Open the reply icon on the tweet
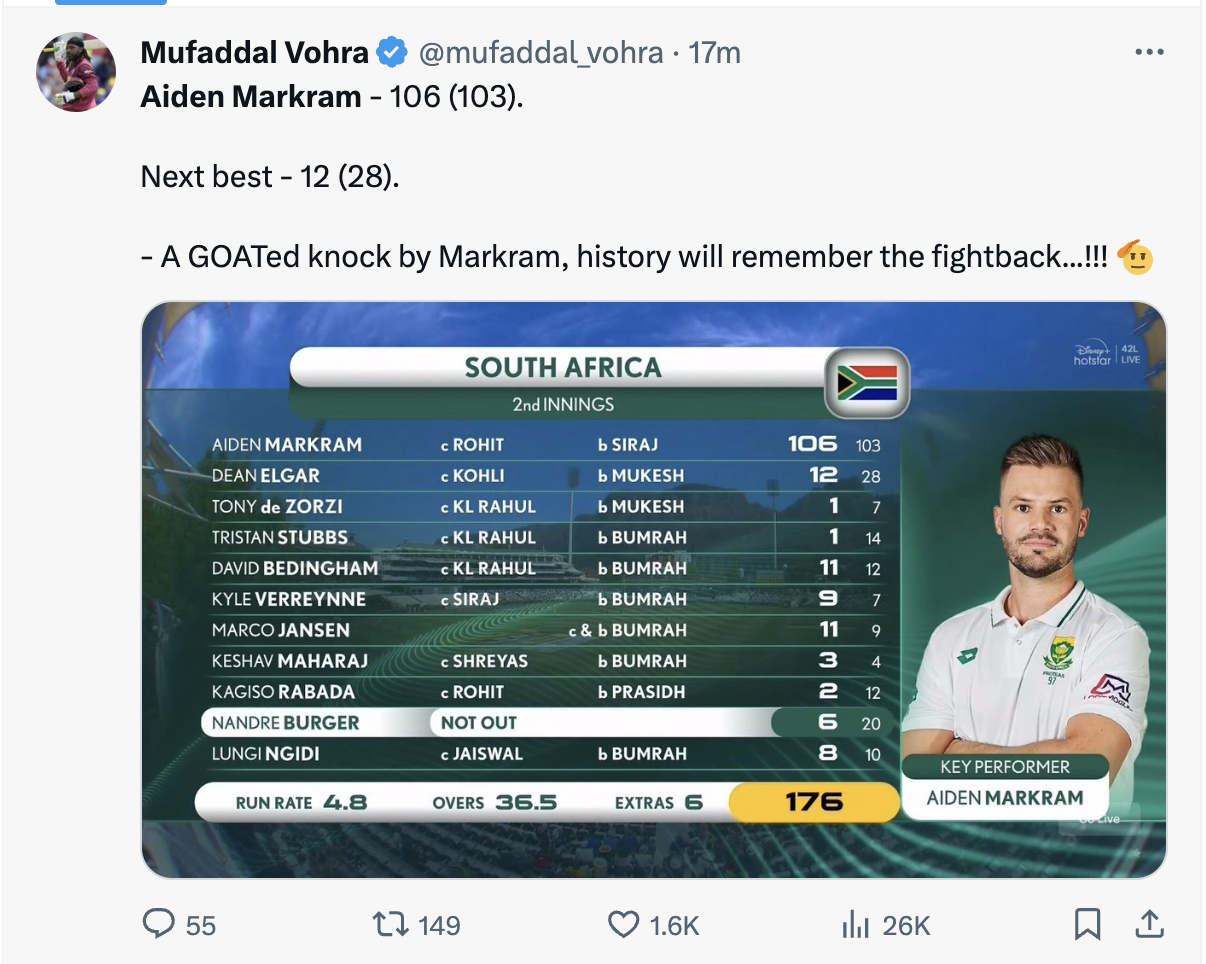Screen dimensions: 1206x964 point(159,924)
